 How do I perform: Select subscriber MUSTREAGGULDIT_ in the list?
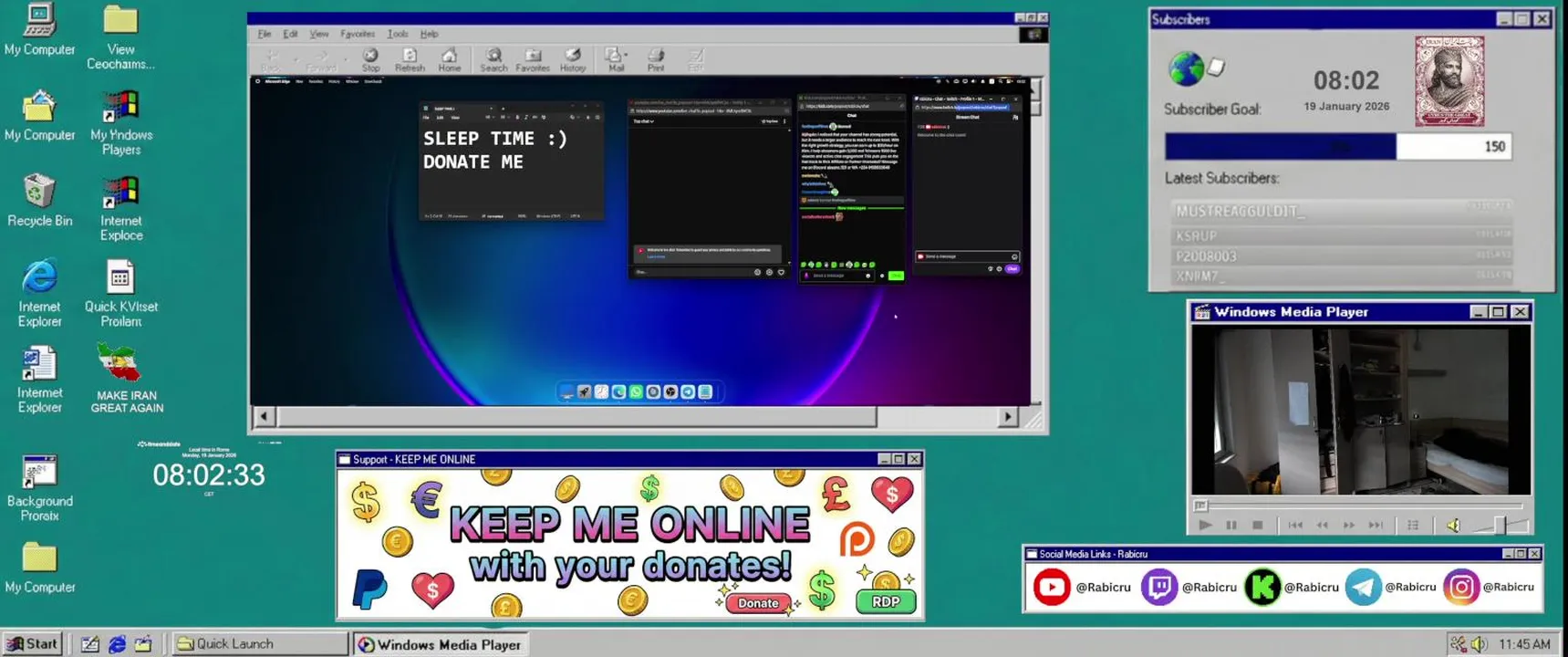1341,211
